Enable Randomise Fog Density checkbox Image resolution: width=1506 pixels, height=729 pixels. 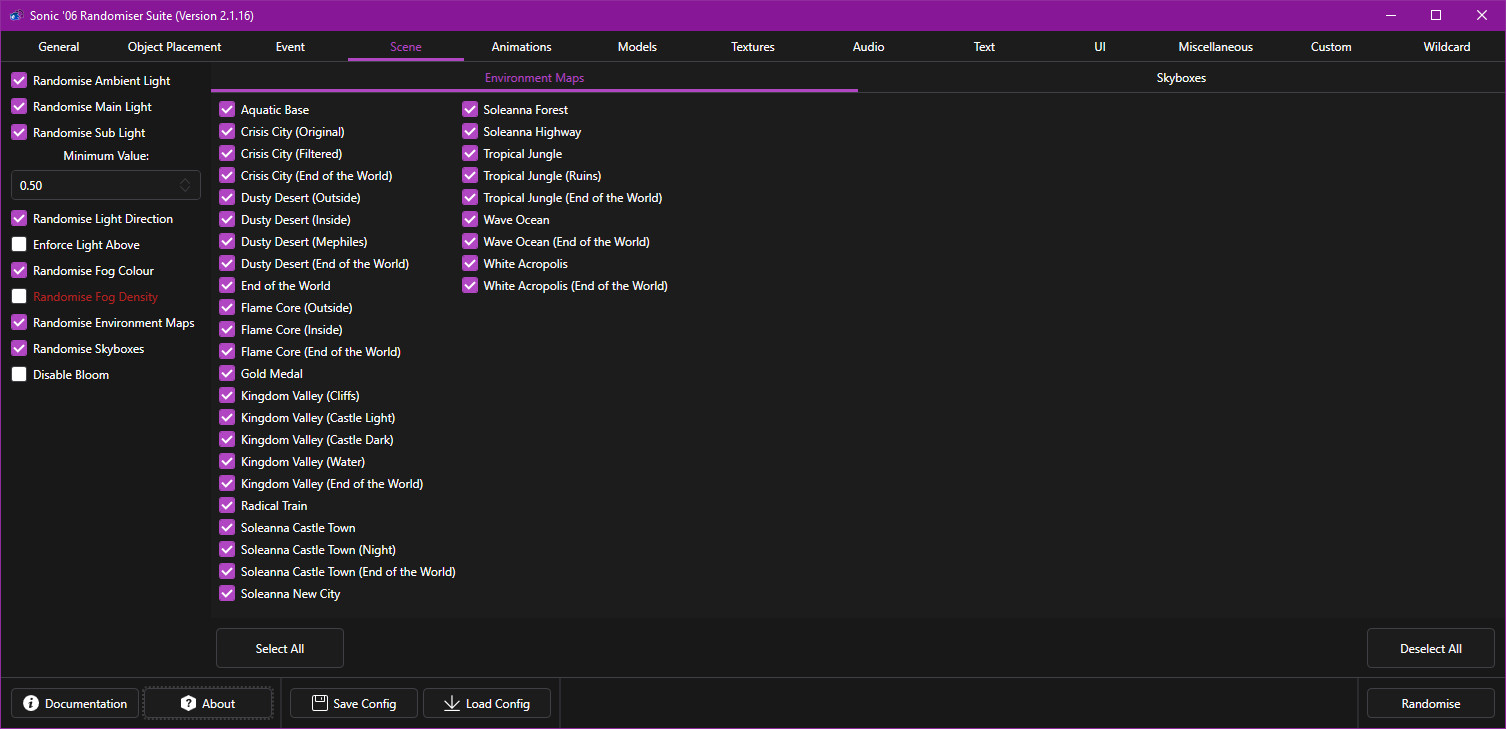[x=19, y=296]
